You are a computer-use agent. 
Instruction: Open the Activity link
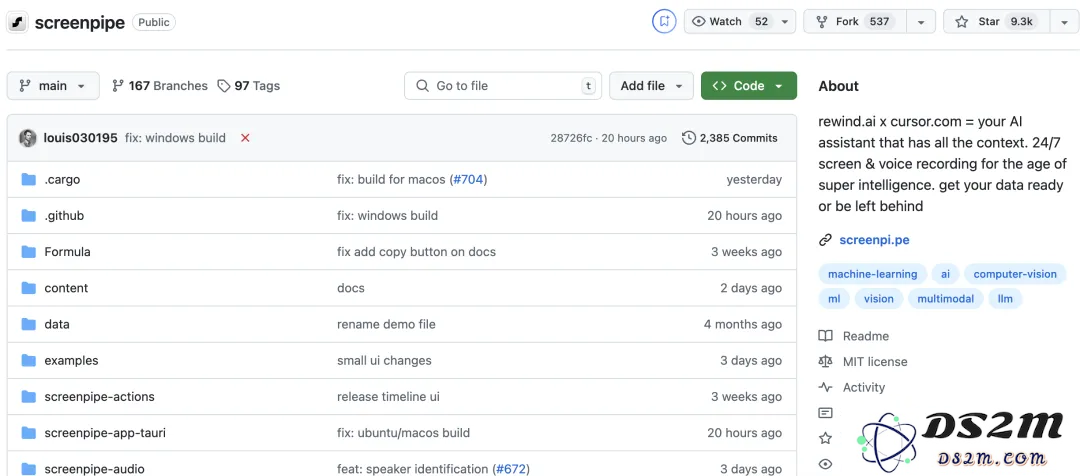864,387
